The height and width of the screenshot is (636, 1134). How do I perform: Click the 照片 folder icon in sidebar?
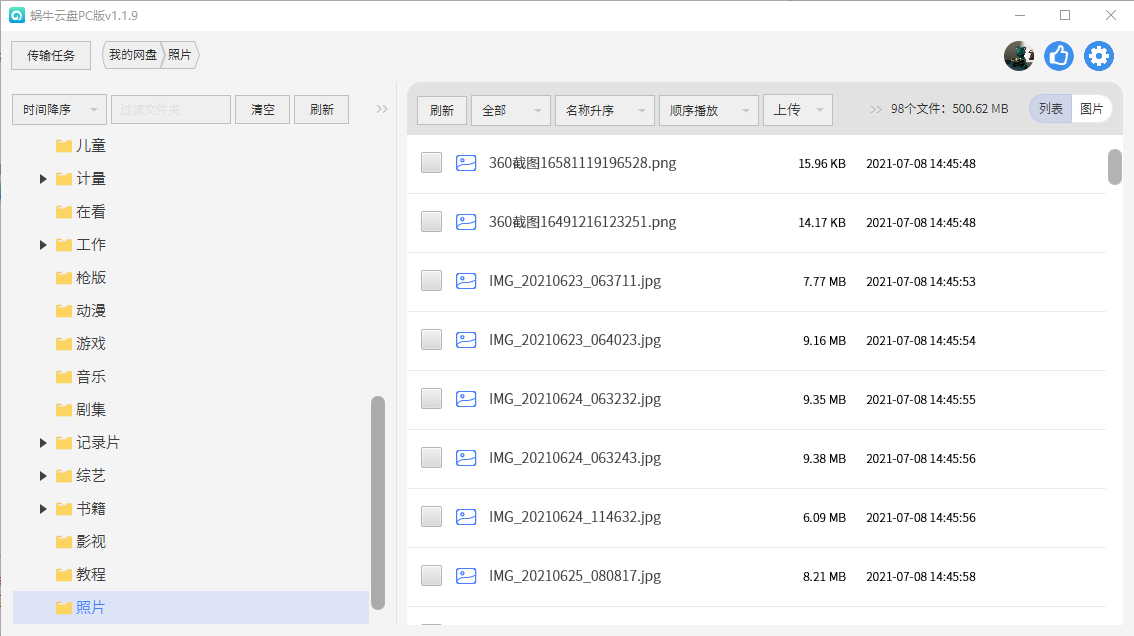click(62, 607)
